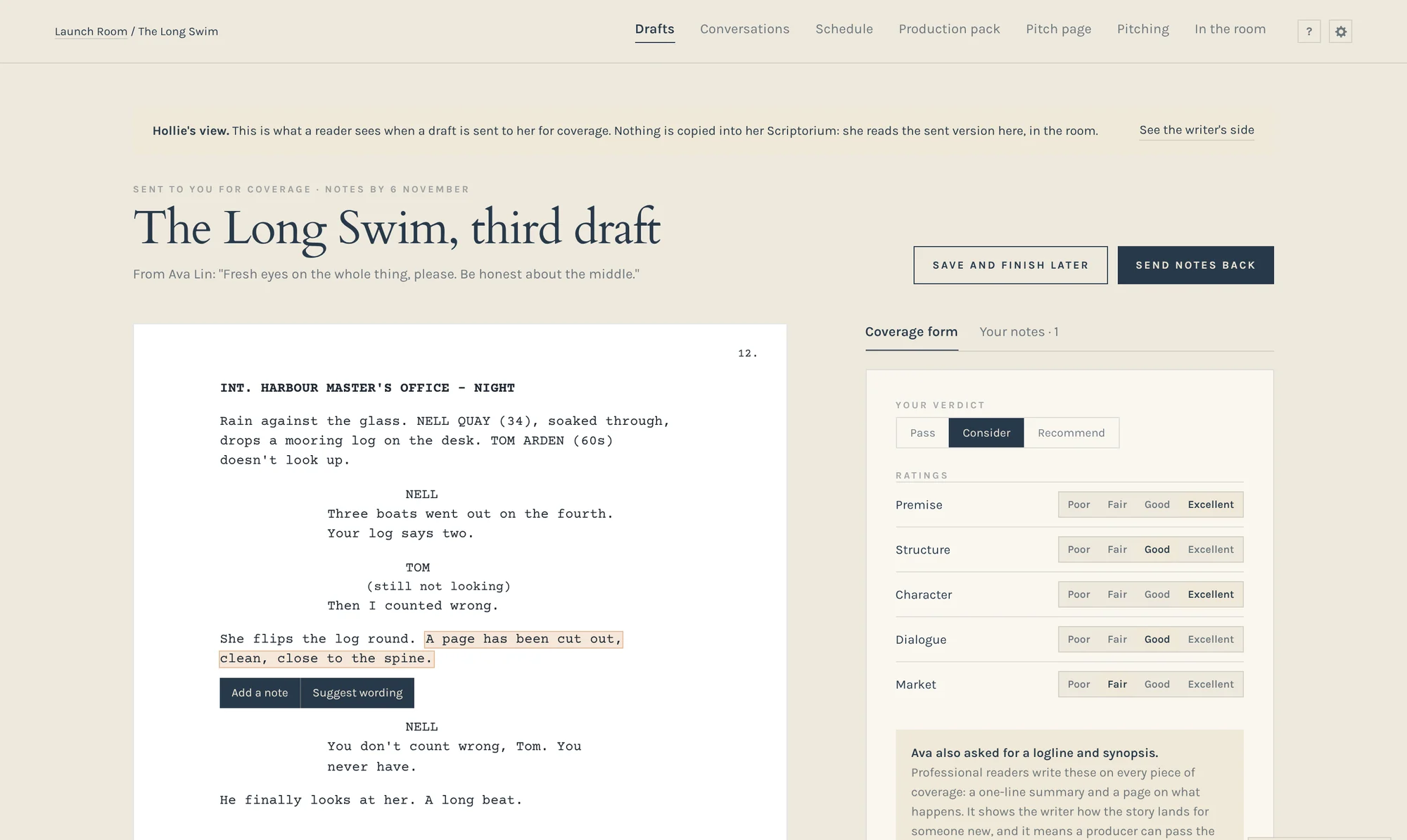
Task: Rate Dialogue as Excellent
Action: pyautogui.click(x=1211, y=639)
